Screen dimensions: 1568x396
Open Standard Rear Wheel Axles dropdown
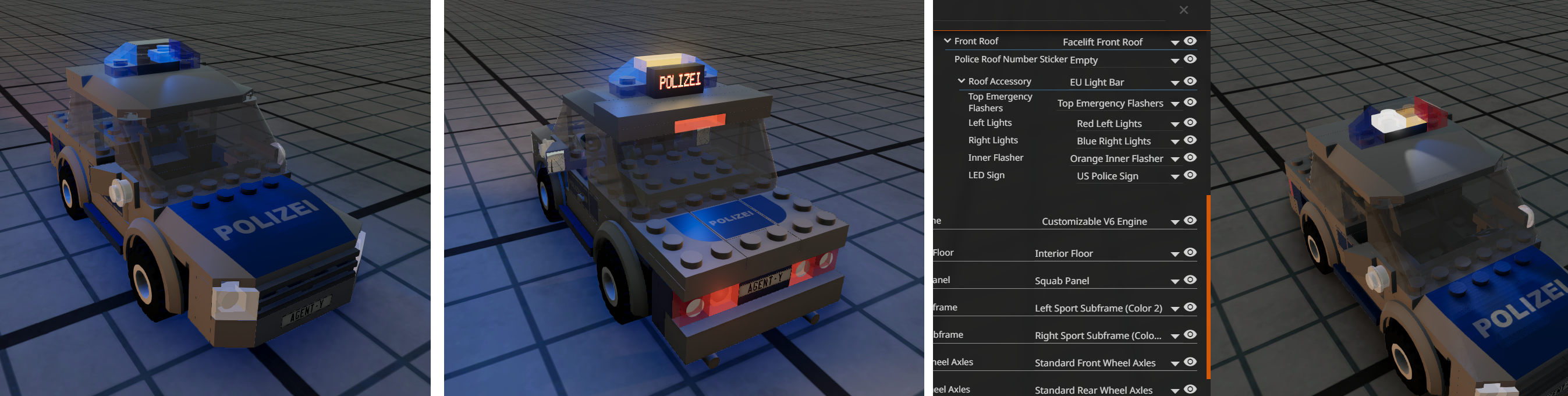(1107, 390)
